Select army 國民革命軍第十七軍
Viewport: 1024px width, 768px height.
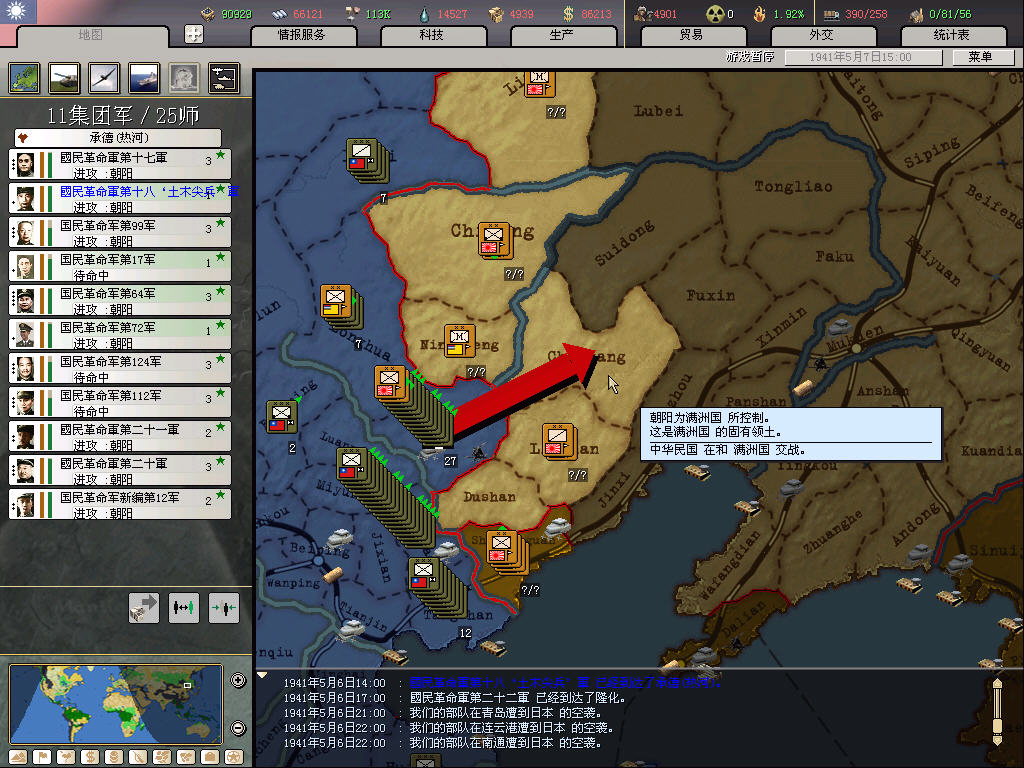tap(120, 164)
